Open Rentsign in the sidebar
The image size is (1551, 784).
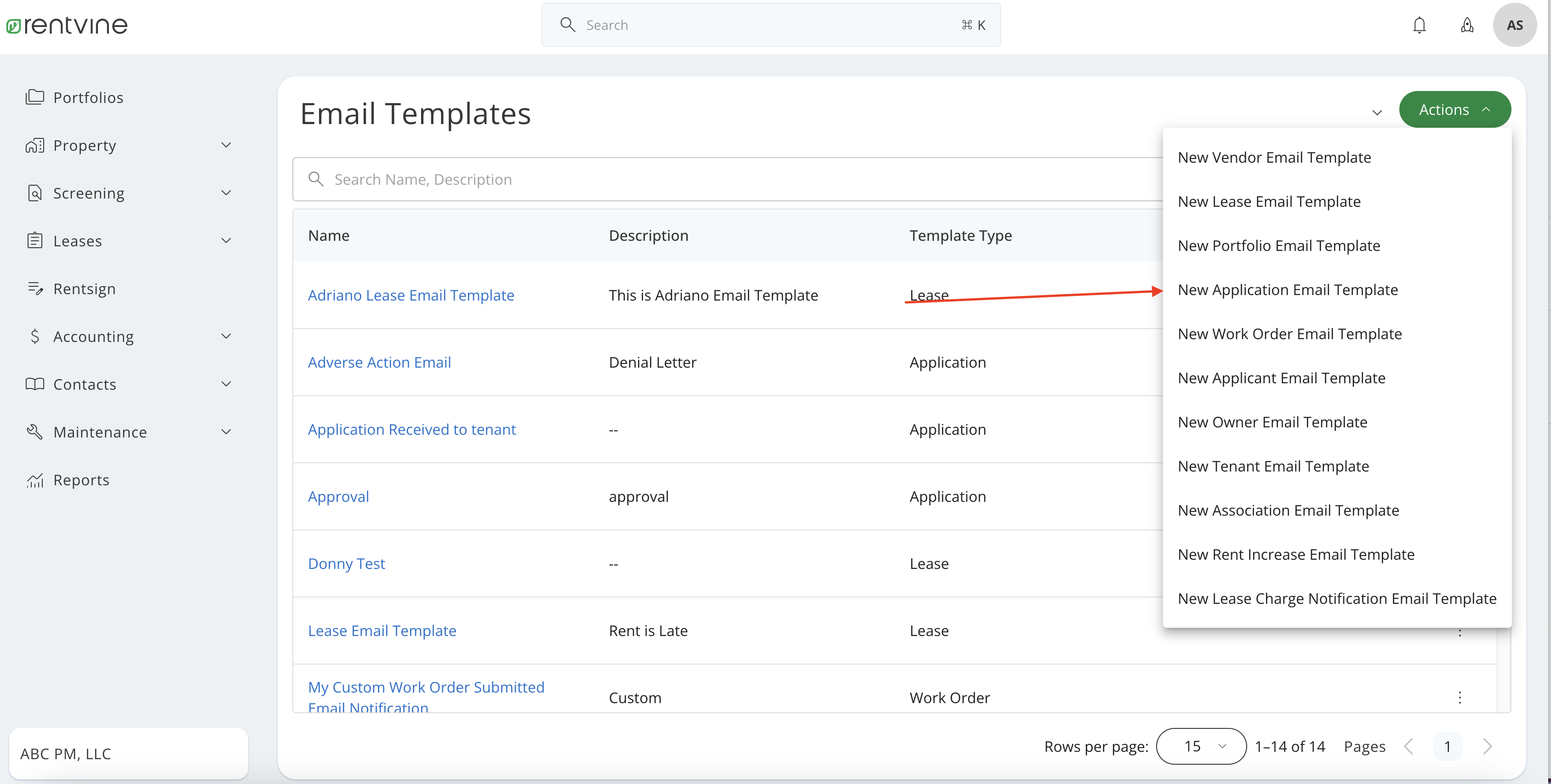[x=84, y=289]
